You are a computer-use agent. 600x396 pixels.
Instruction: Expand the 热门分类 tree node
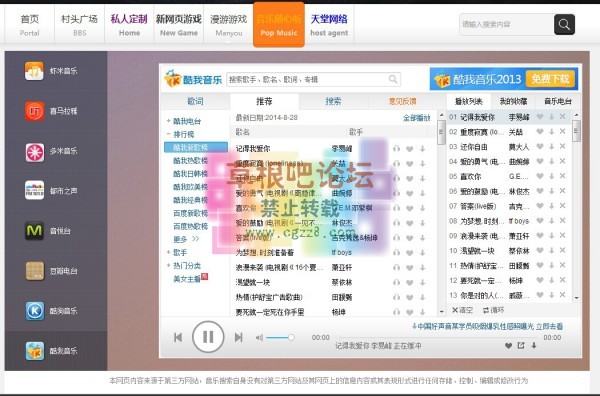coord(168,265)
